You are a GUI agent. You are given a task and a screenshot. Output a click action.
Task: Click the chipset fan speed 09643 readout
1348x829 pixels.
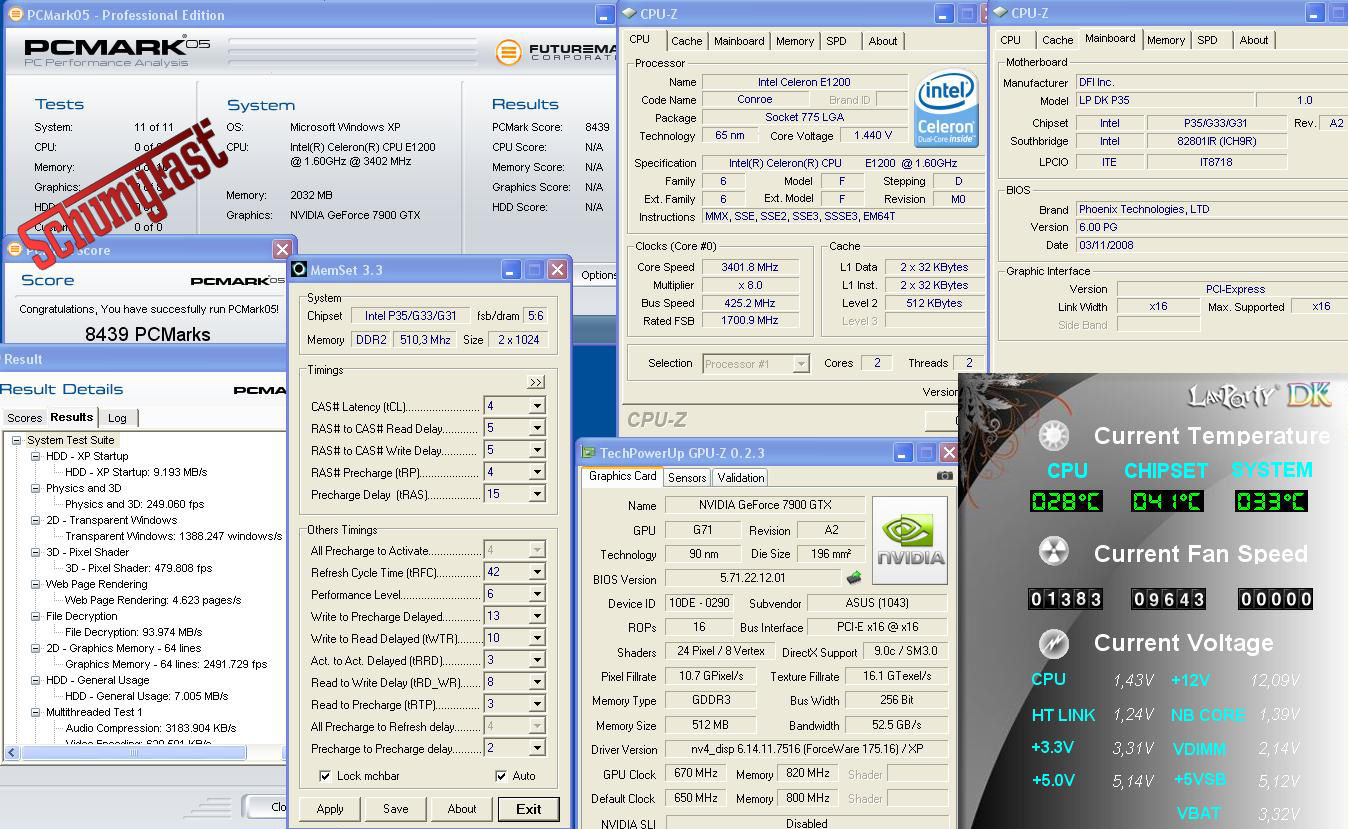[x=1168, y=599]
